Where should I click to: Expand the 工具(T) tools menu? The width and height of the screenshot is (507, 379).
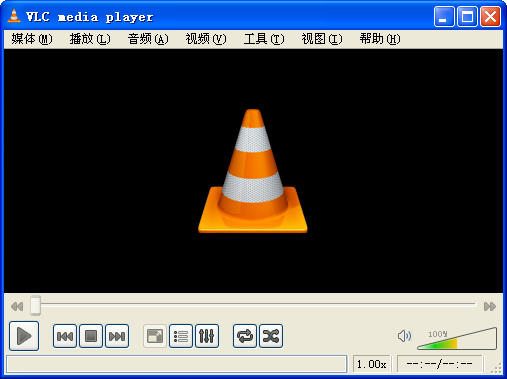(264, 39)
